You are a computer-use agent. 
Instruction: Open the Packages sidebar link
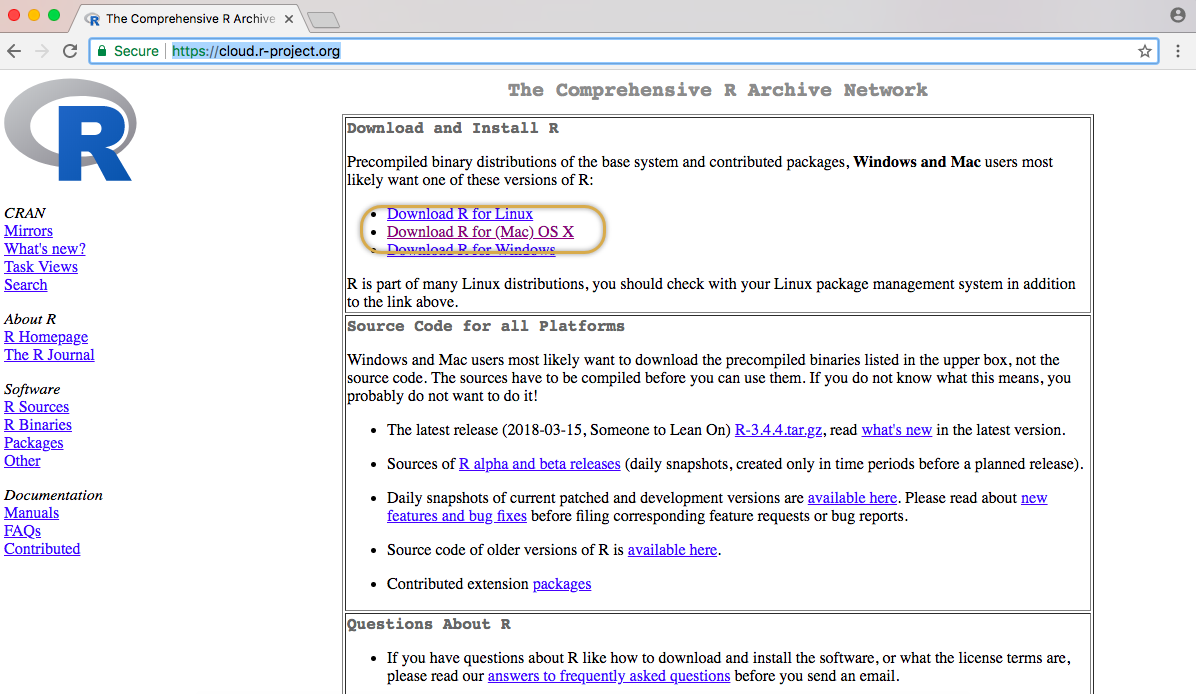coord(33,443)
